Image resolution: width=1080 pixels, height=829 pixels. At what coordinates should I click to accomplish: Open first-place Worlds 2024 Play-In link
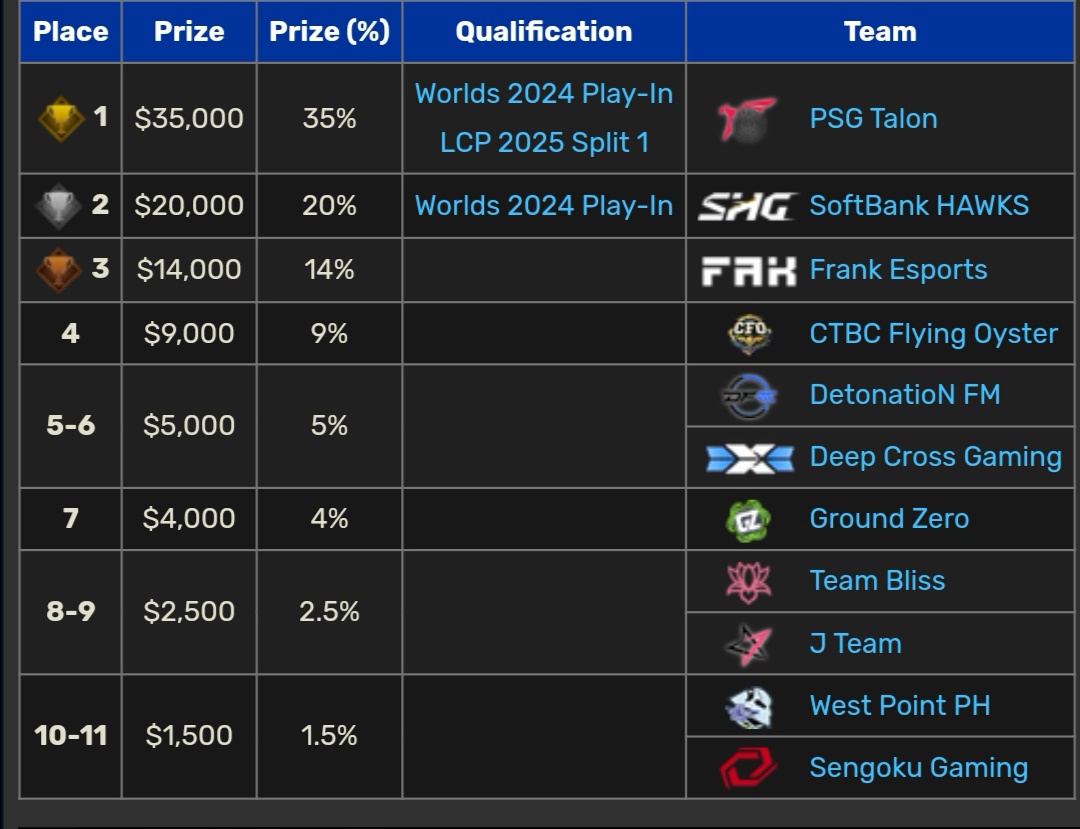(544, 94)
